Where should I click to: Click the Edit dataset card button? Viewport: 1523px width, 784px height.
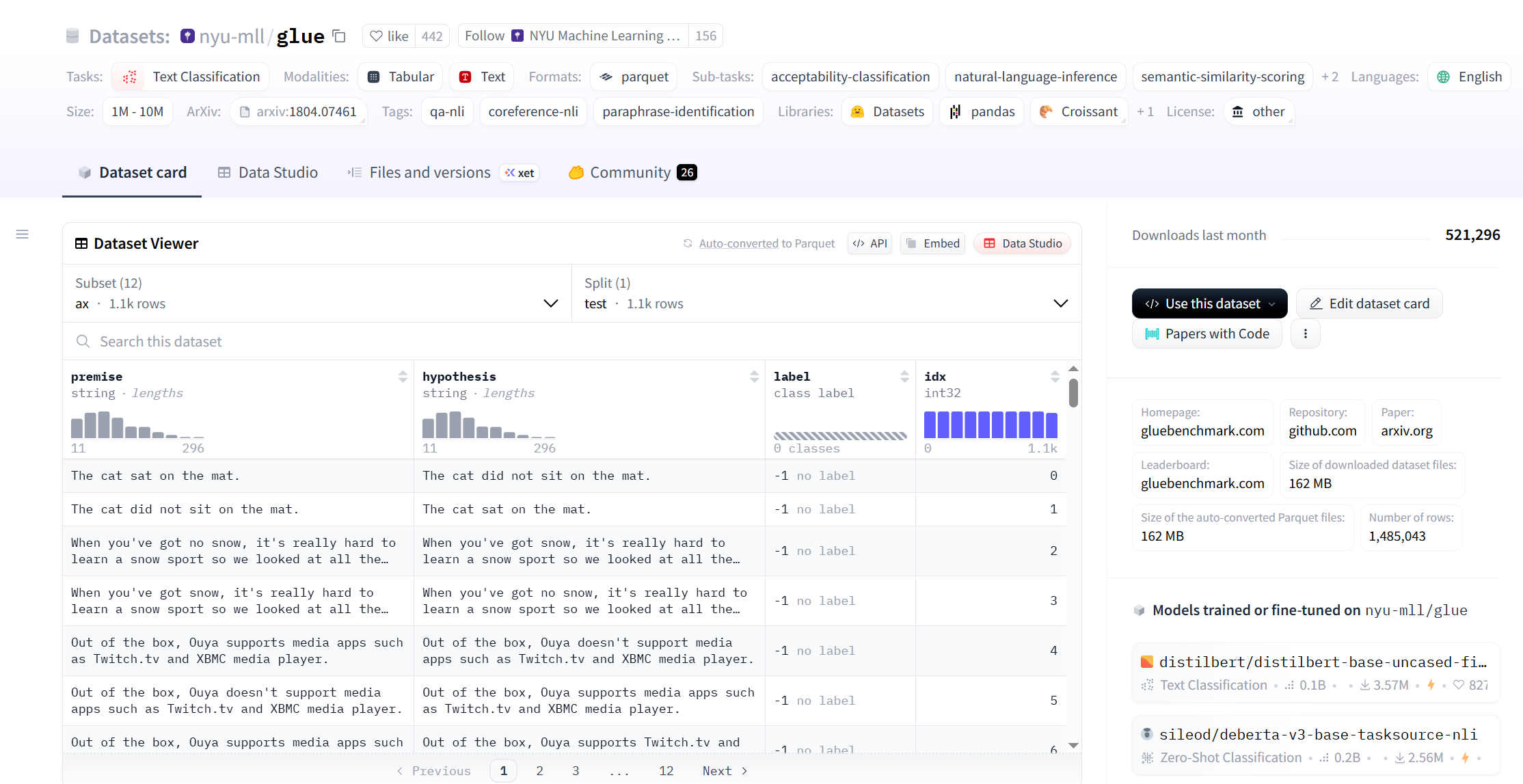click(1369, 303)
